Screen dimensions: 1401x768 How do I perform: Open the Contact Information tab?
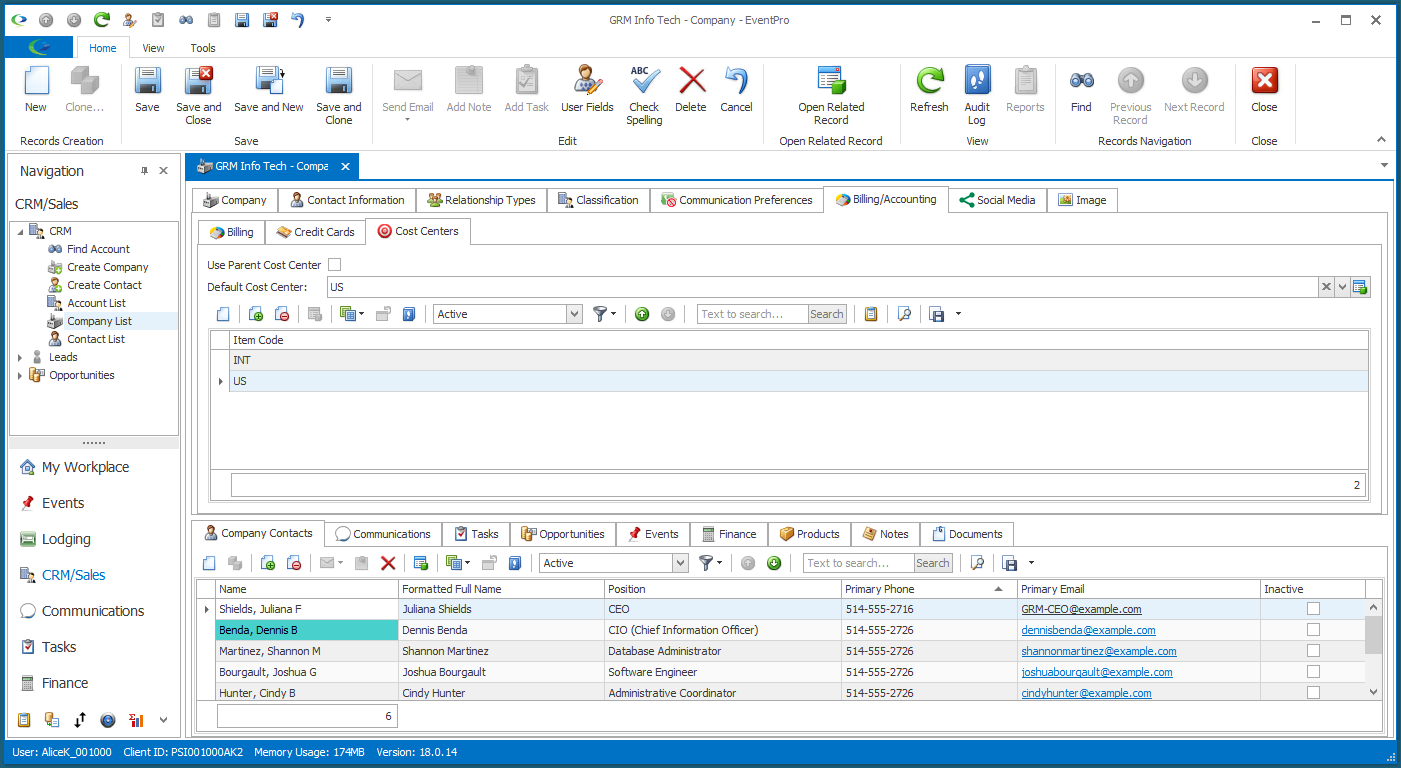tap(347, 200)
